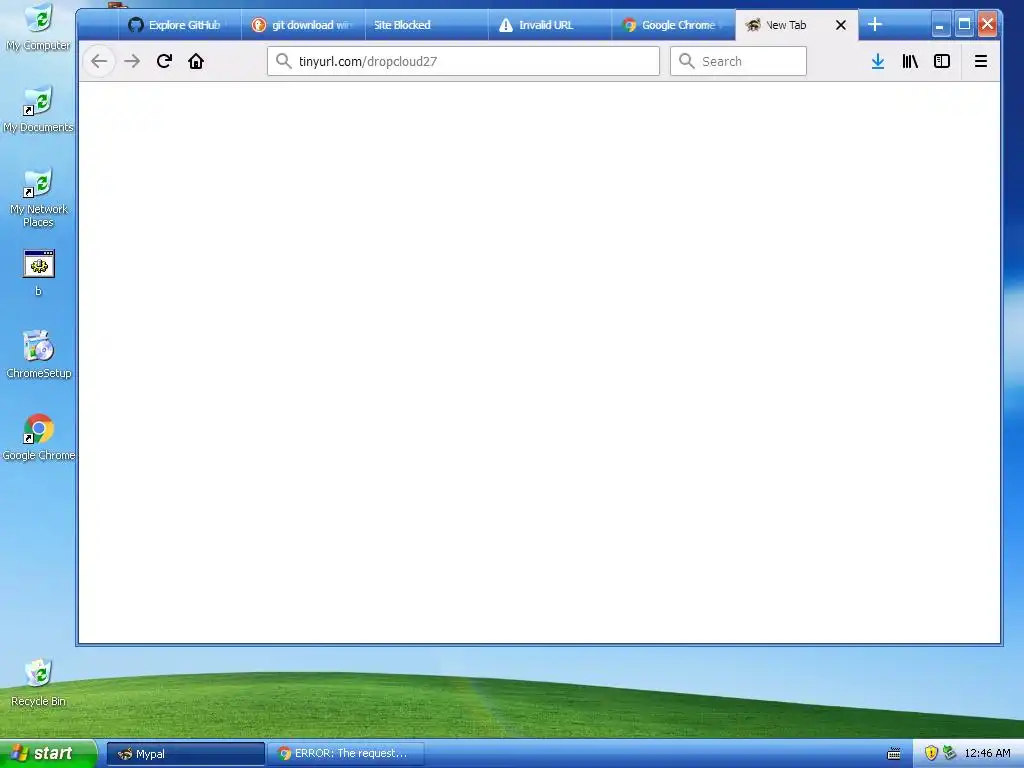
Task: Go back using the back arrow
Action: point(99,61)
